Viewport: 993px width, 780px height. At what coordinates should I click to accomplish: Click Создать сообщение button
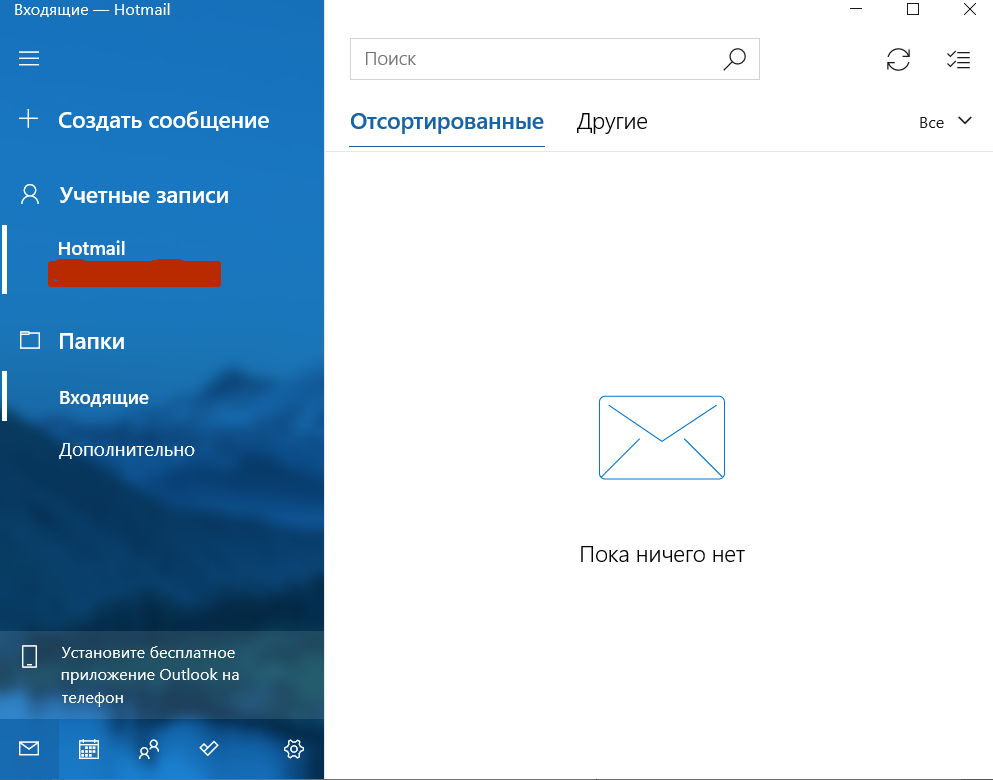tap(162, 120)
